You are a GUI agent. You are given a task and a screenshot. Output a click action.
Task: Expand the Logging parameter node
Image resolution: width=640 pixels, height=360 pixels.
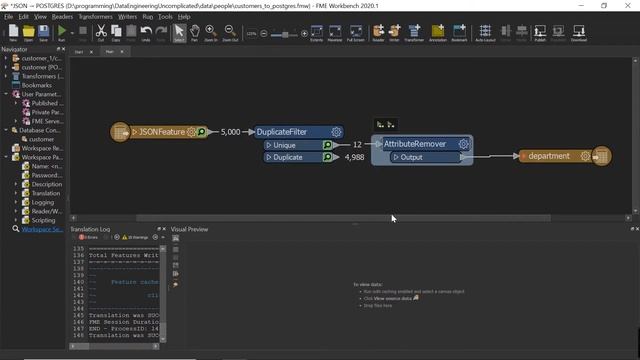click(16, 202)
